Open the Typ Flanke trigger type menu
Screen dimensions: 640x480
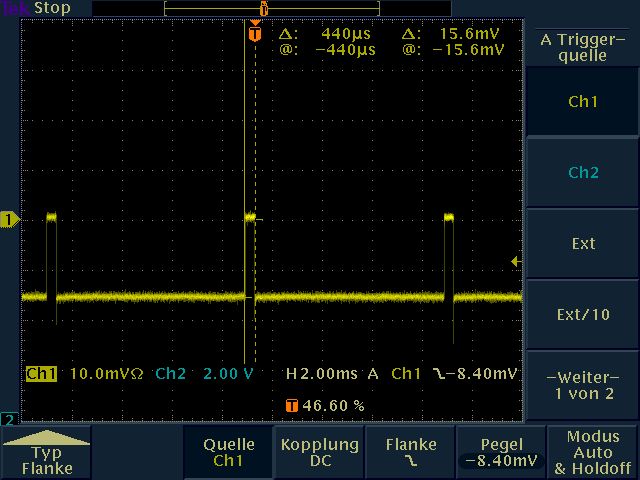(47, 453)
